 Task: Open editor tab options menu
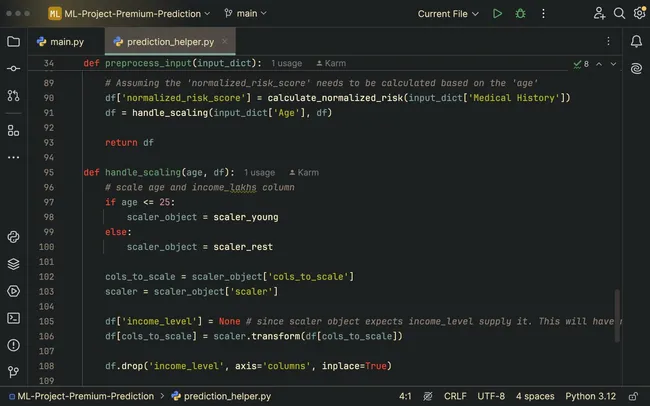tap(608, 41)
